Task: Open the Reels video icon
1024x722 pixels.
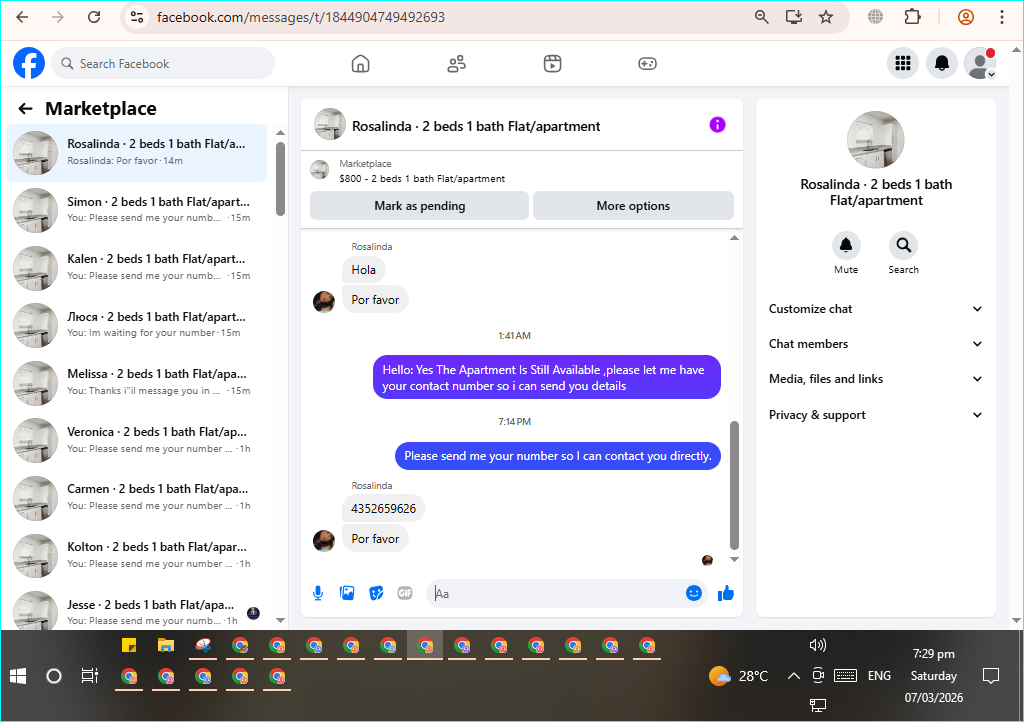Action: point(552,63)
